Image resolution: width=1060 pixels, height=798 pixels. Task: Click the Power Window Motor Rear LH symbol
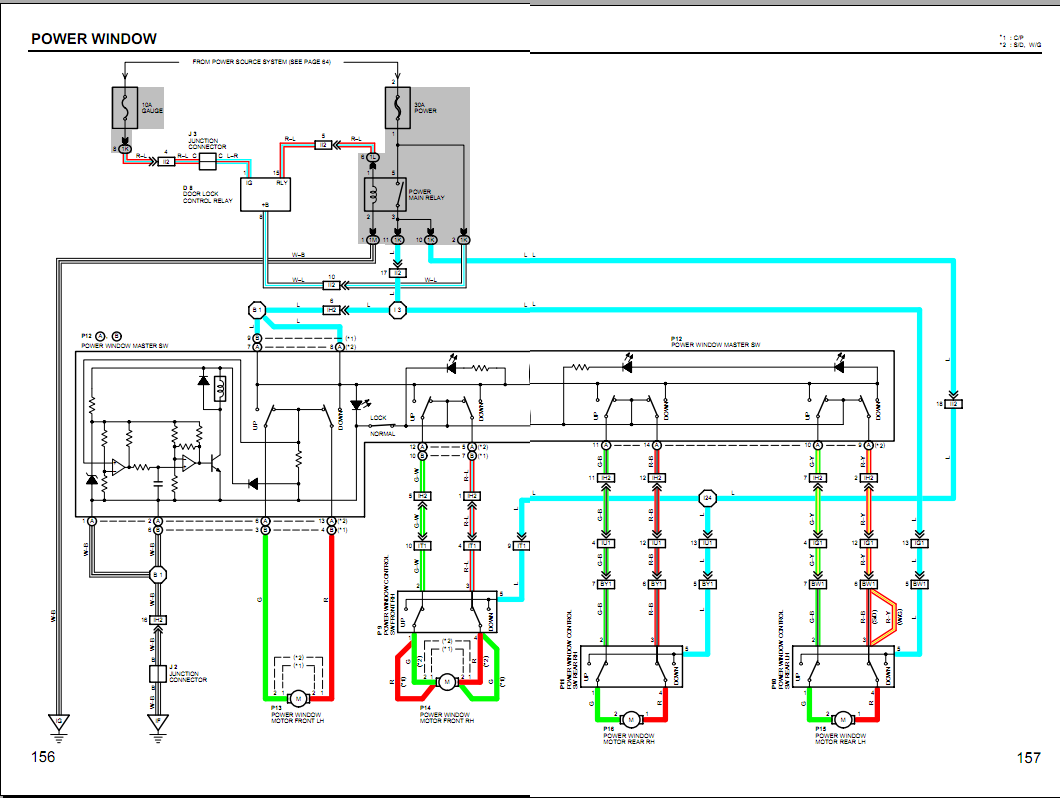843,718
